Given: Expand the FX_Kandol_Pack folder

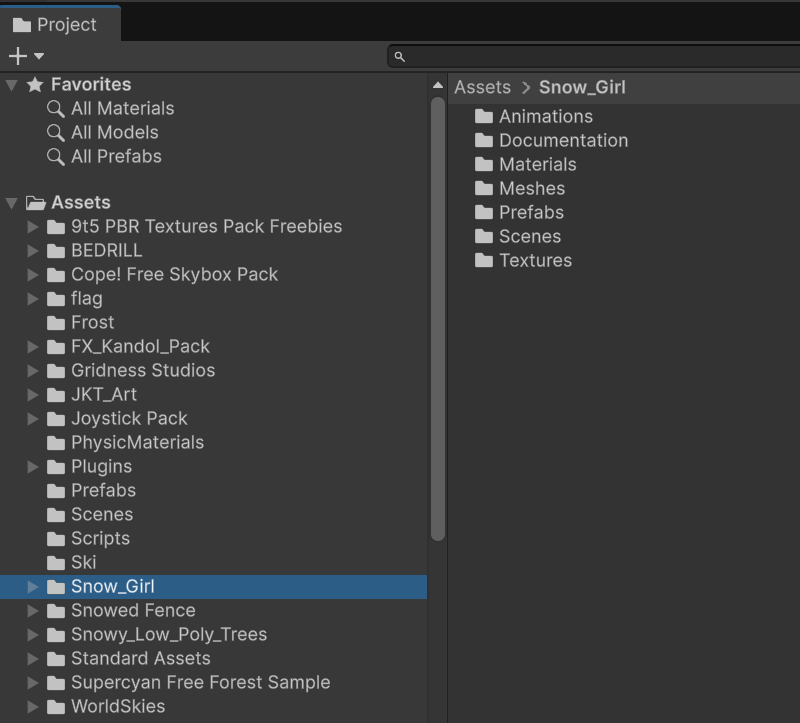Looking at the screenshot, I should (33, 347).
